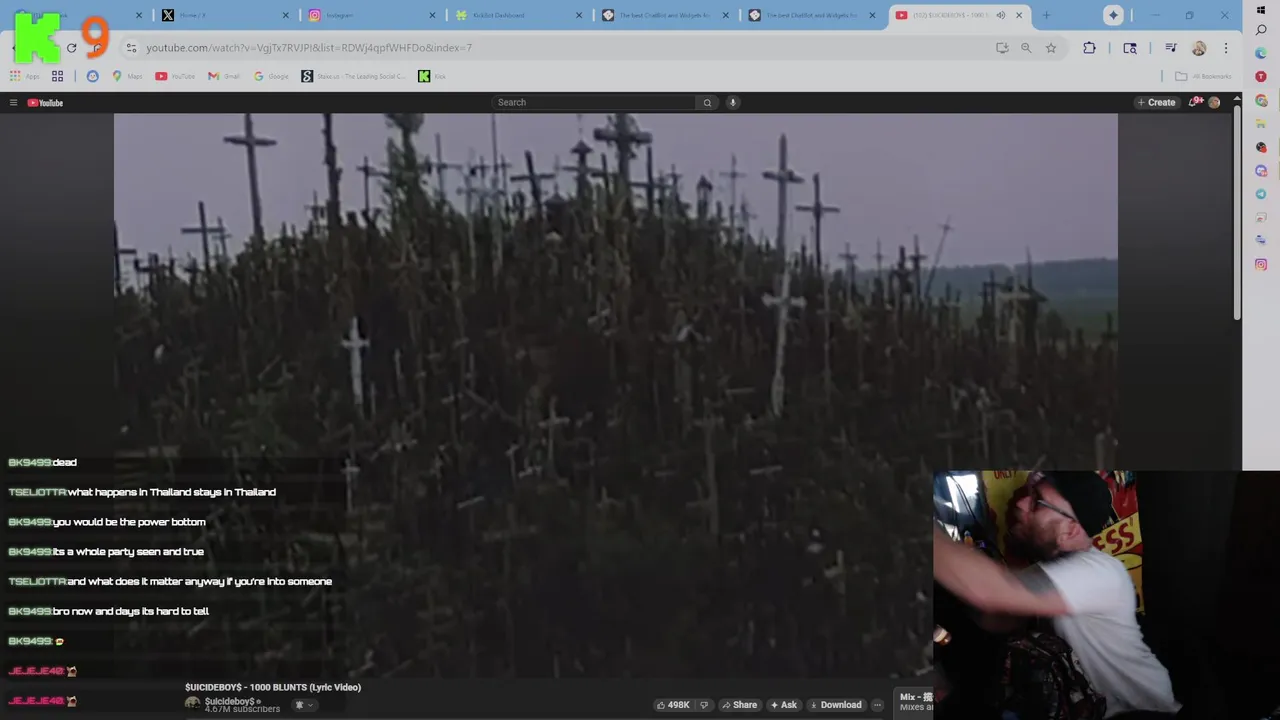The image size is (1280, 720).
Task: Click the address bar URL
Action: coord(309,48)
